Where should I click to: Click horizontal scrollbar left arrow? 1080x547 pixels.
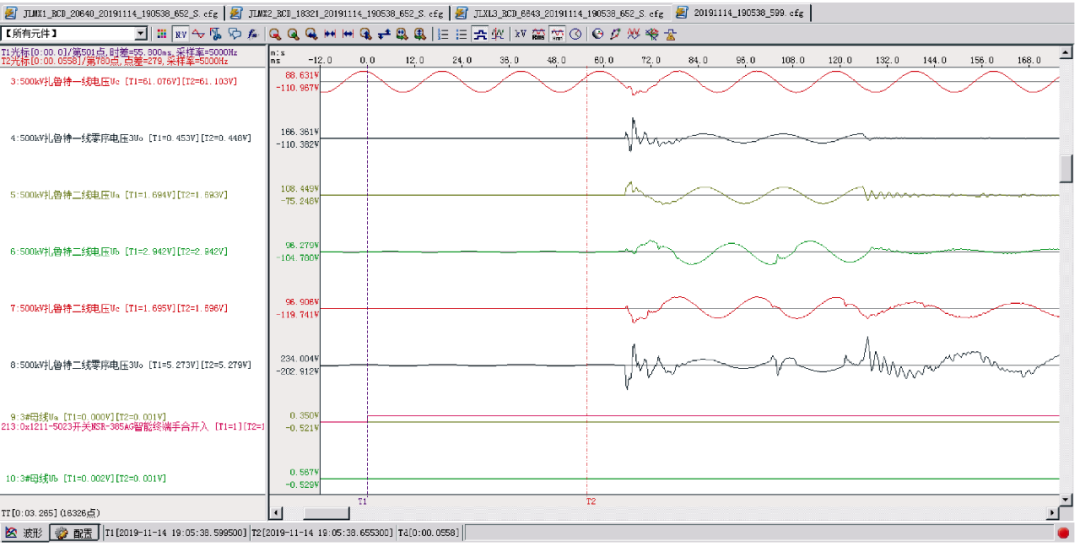point(276,513)
